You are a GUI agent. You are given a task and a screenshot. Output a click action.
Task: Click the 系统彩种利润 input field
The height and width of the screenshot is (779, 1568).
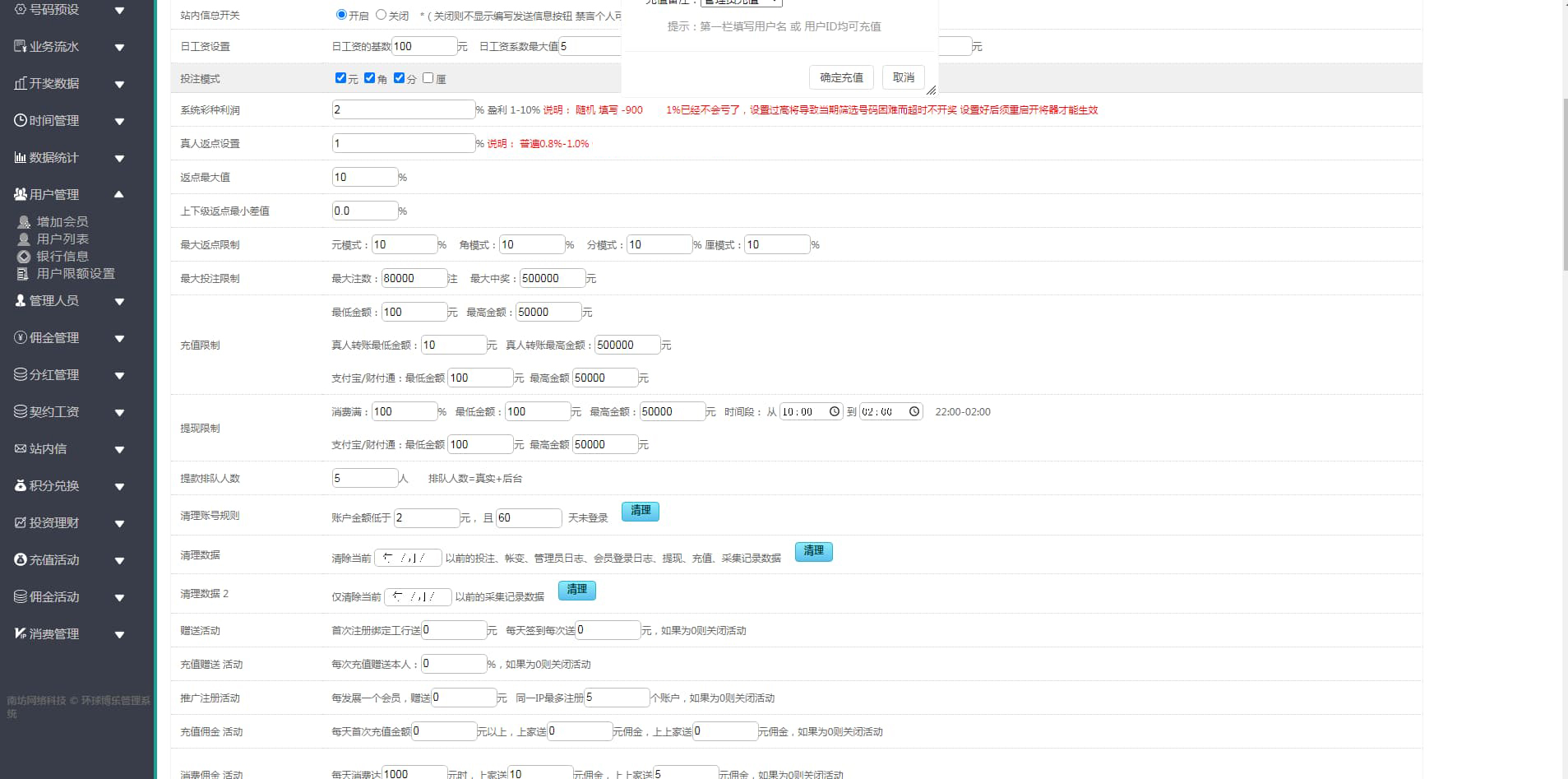tap(403, 109)
